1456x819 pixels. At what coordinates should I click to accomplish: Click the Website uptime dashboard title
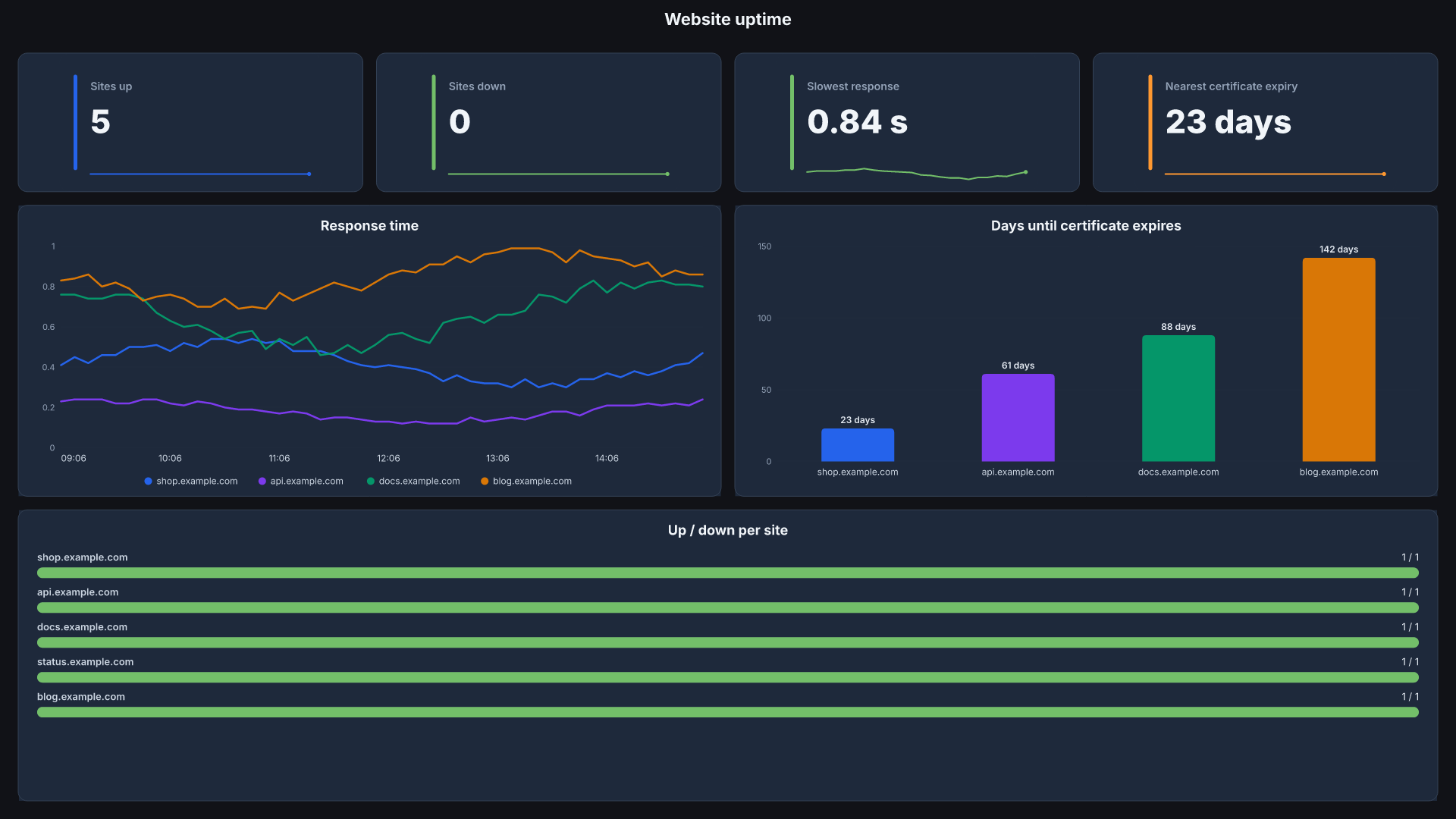click(727, 19)
